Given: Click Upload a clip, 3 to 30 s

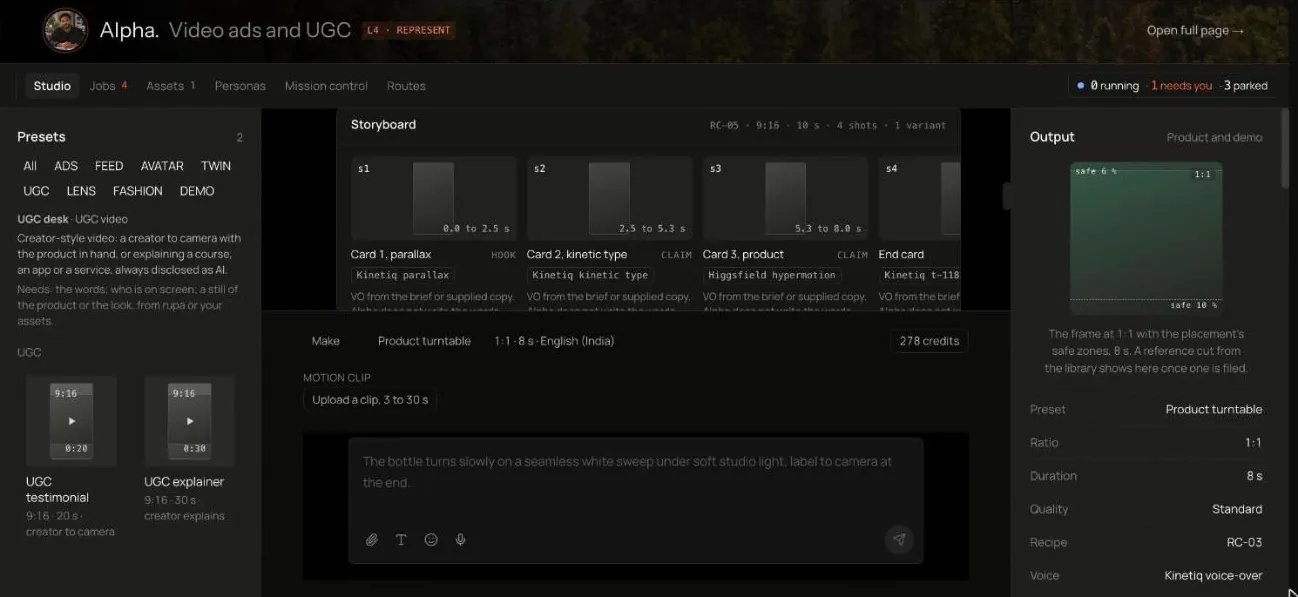Looking at the screenshot, I should point(370,400).
